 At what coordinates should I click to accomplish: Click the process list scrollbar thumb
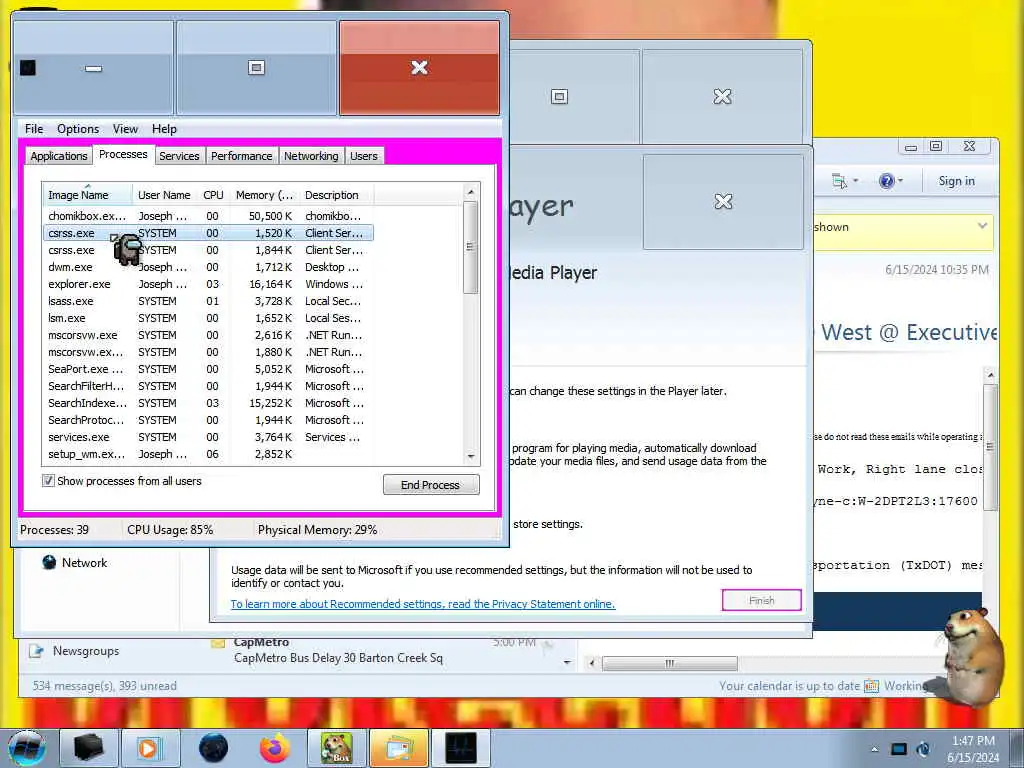pos(470,247)
